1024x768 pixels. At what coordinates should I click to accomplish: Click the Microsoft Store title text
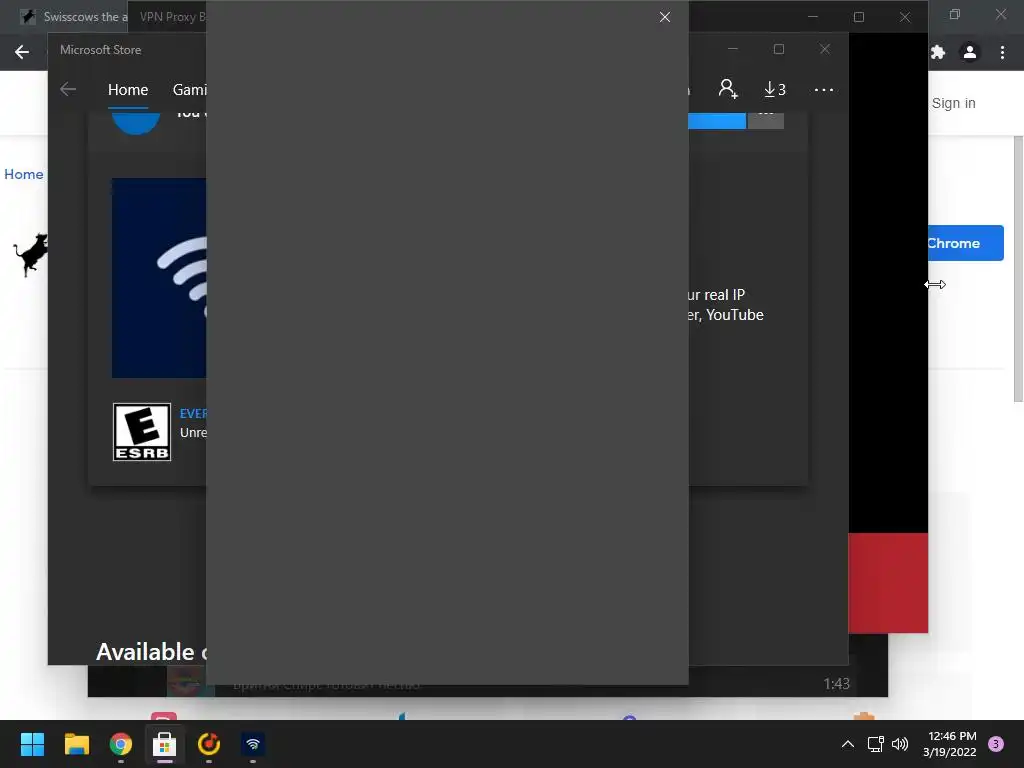[x=101, y=50]
